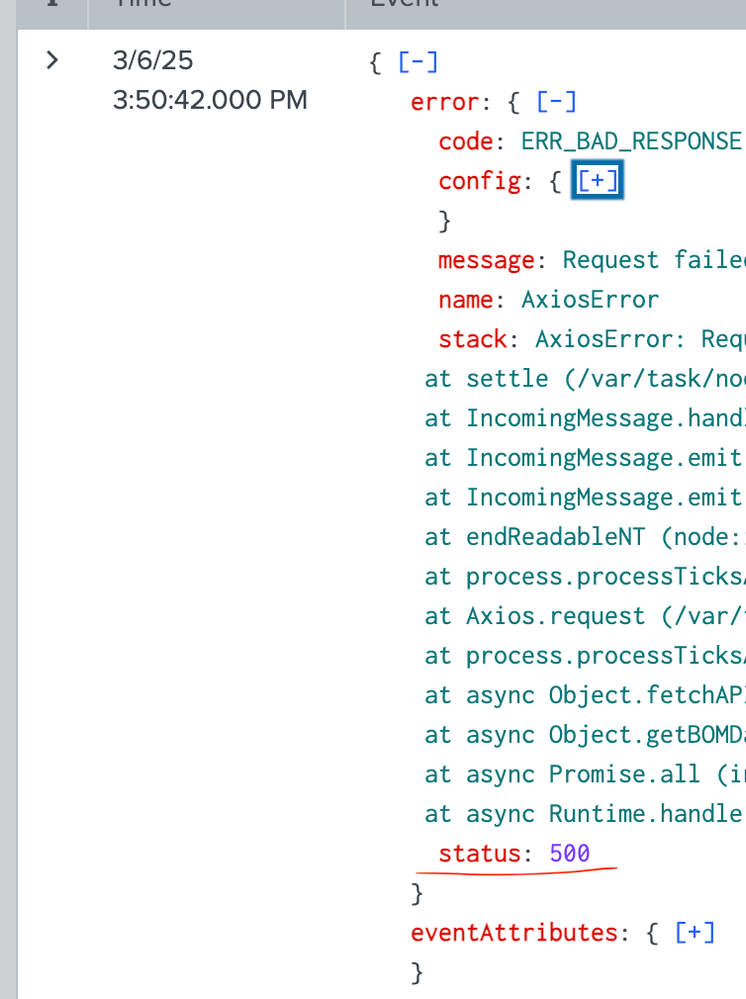Viewport: 746px width, 999px height.
Task: Select the error key label
Action: pos(445,102)
